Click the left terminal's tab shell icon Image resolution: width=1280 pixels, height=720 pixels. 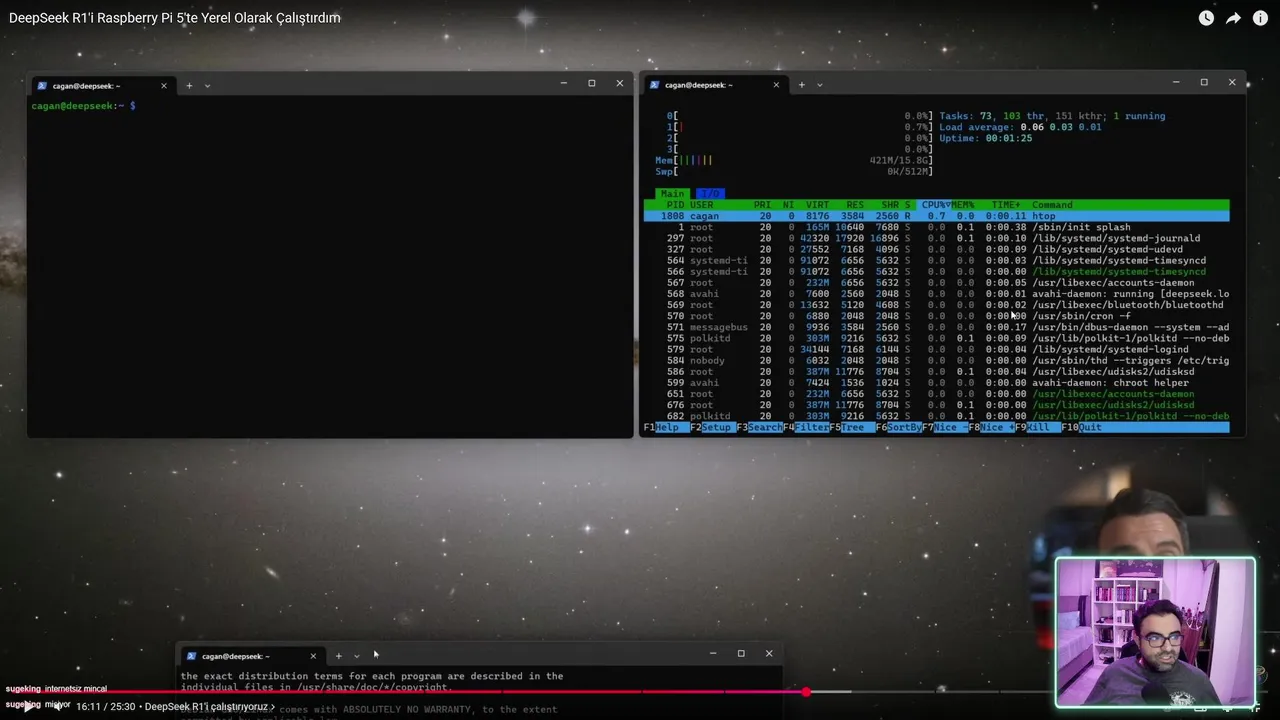click(x=42, y=85)
